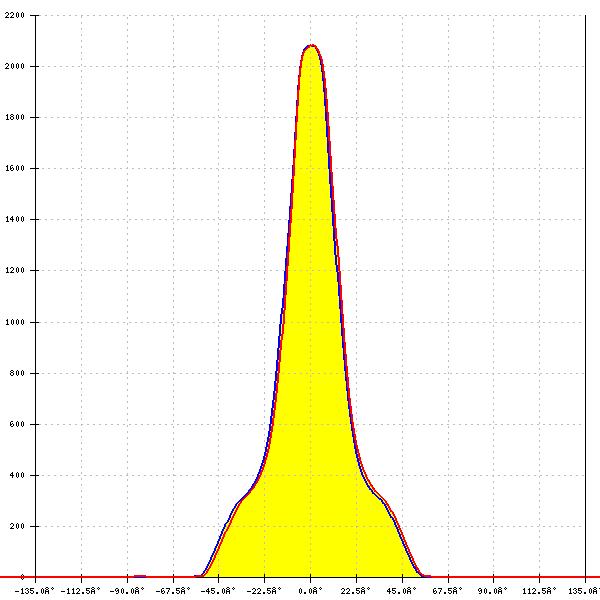Select the -45.0 degree x-axis label

point(218,591)
